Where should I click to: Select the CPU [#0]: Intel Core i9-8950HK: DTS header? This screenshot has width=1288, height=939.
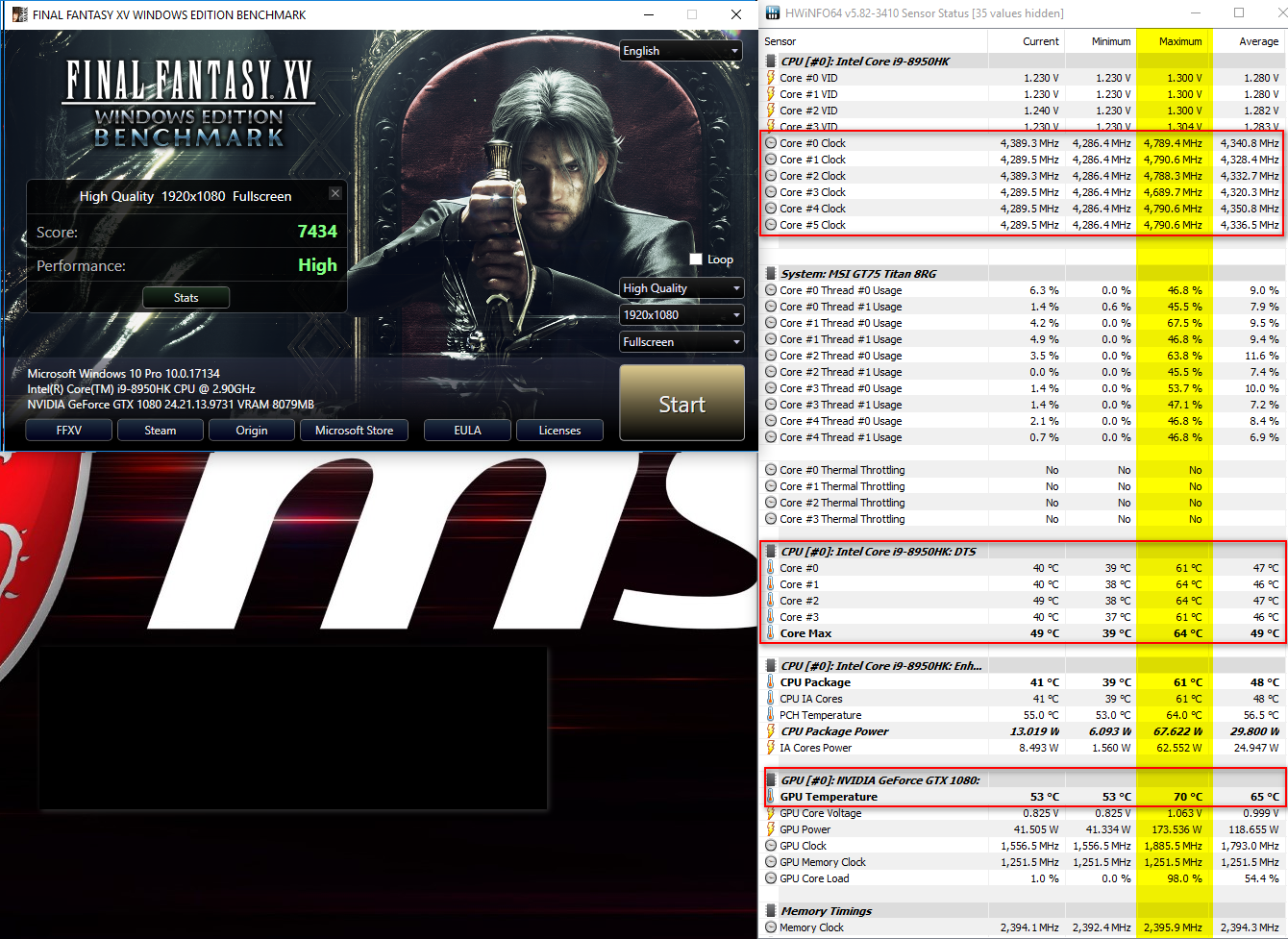(x=879, y=552)
